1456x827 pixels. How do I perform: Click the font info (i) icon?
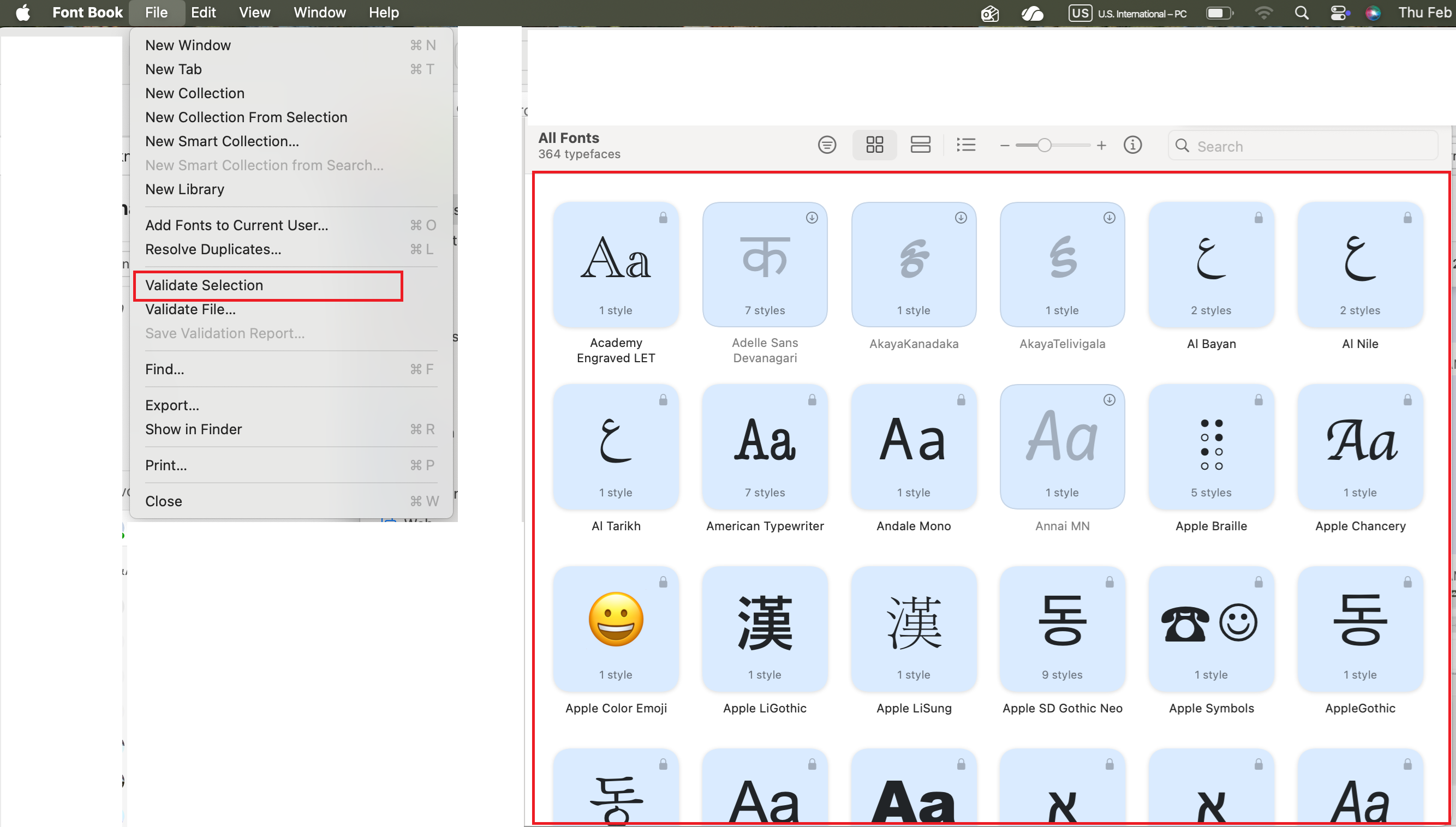1132,145
